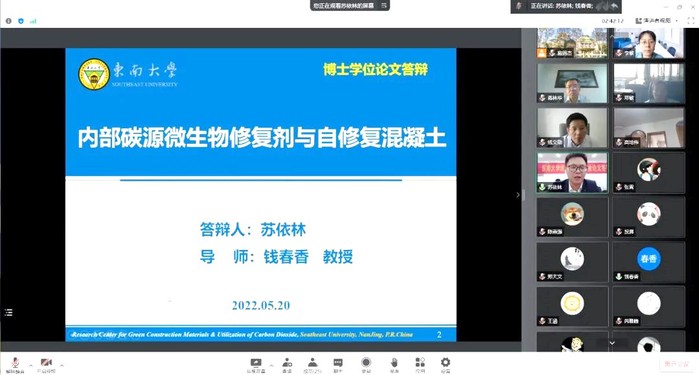This screenshot has height=375, width=699.
Task: Open the speaker view layout dropdown
Action: (657, 21)
